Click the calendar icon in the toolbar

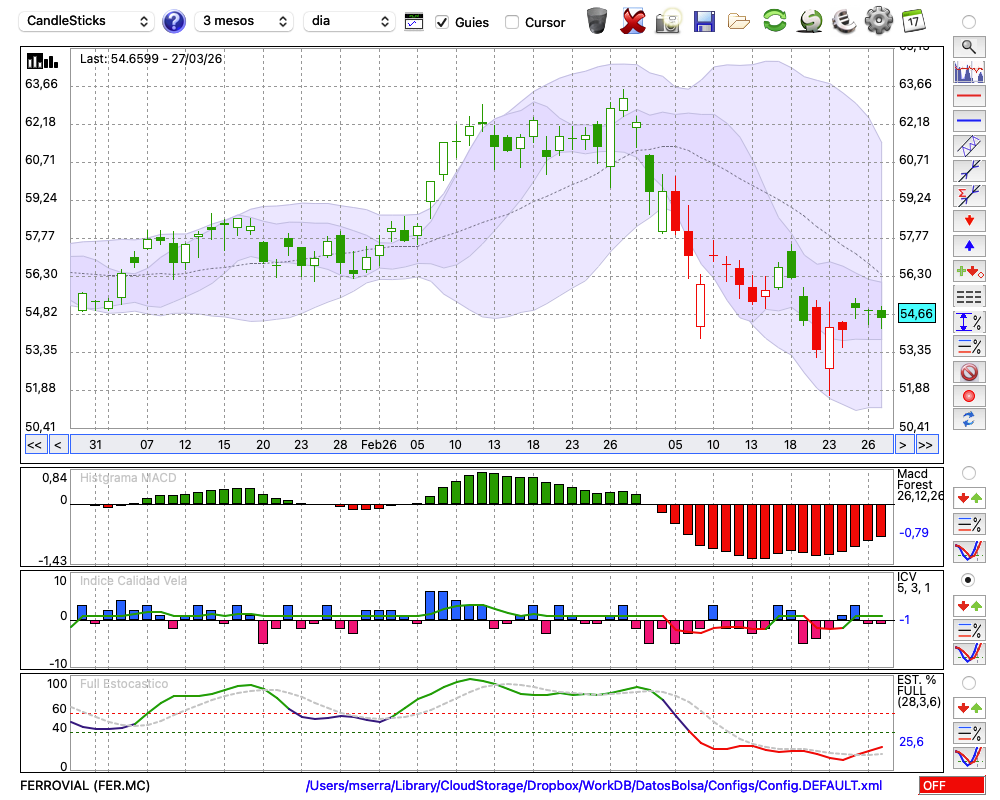point(913,21)
